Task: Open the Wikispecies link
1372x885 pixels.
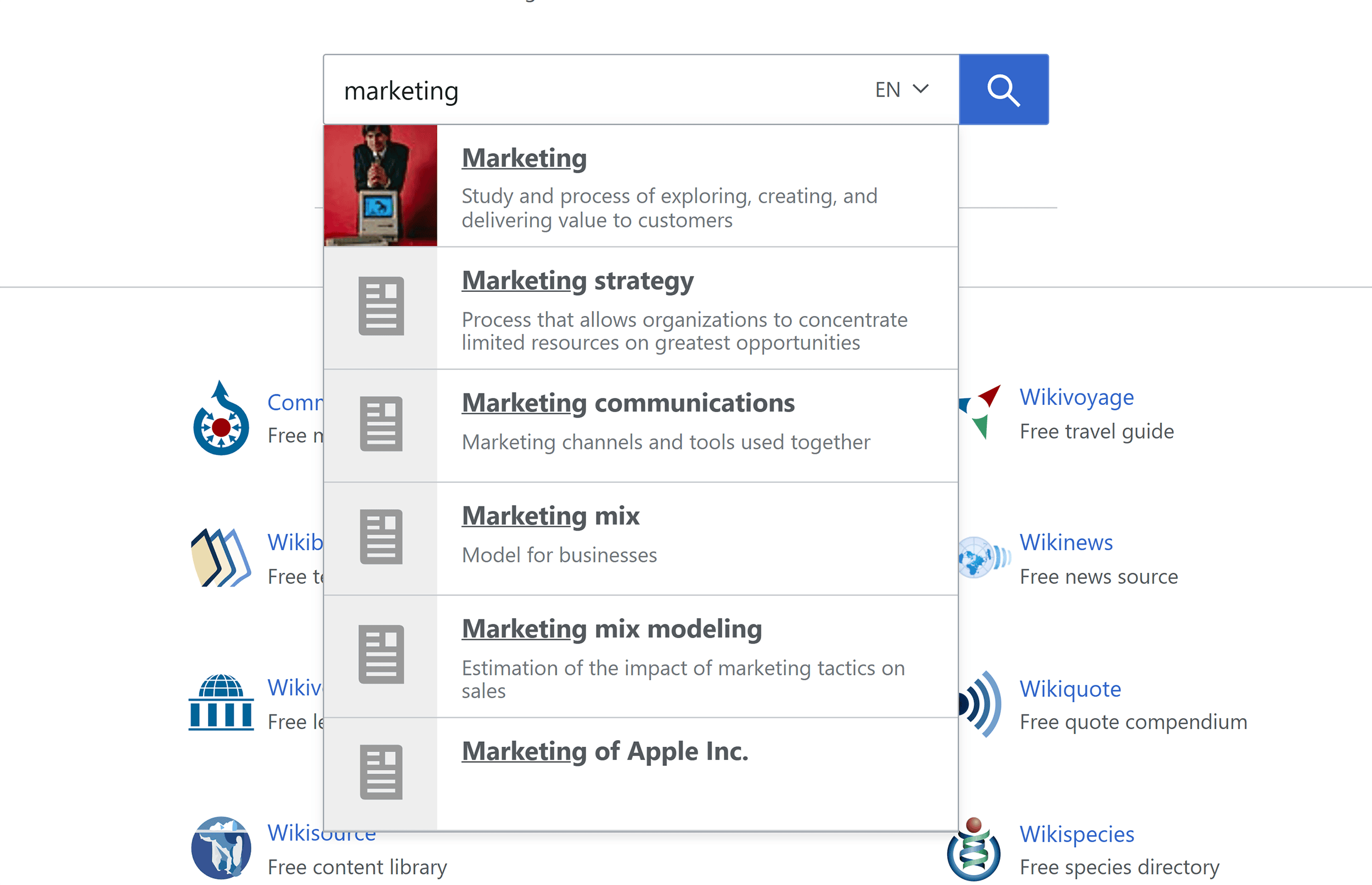Action: (1077, 834)
